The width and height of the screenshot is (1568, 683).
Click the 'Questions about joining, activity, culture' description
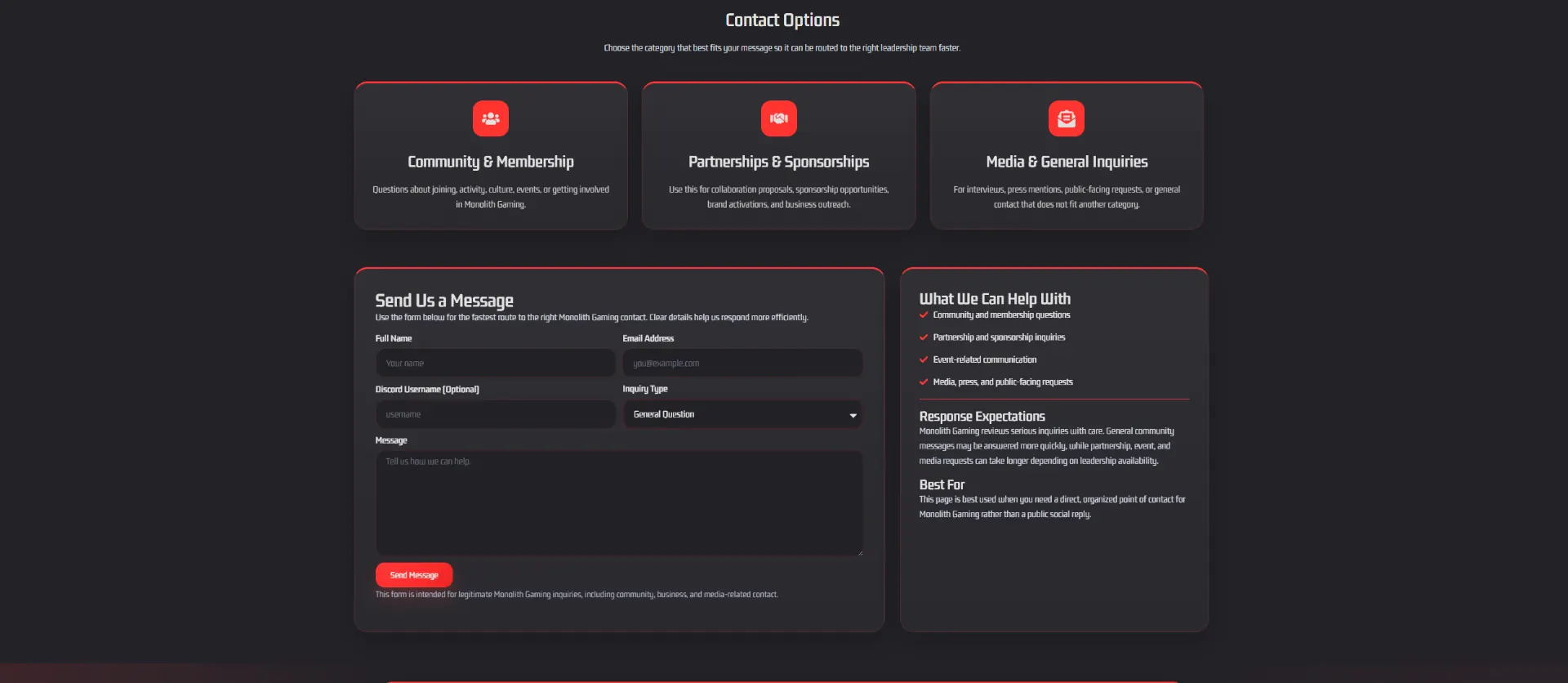point(491,197)
